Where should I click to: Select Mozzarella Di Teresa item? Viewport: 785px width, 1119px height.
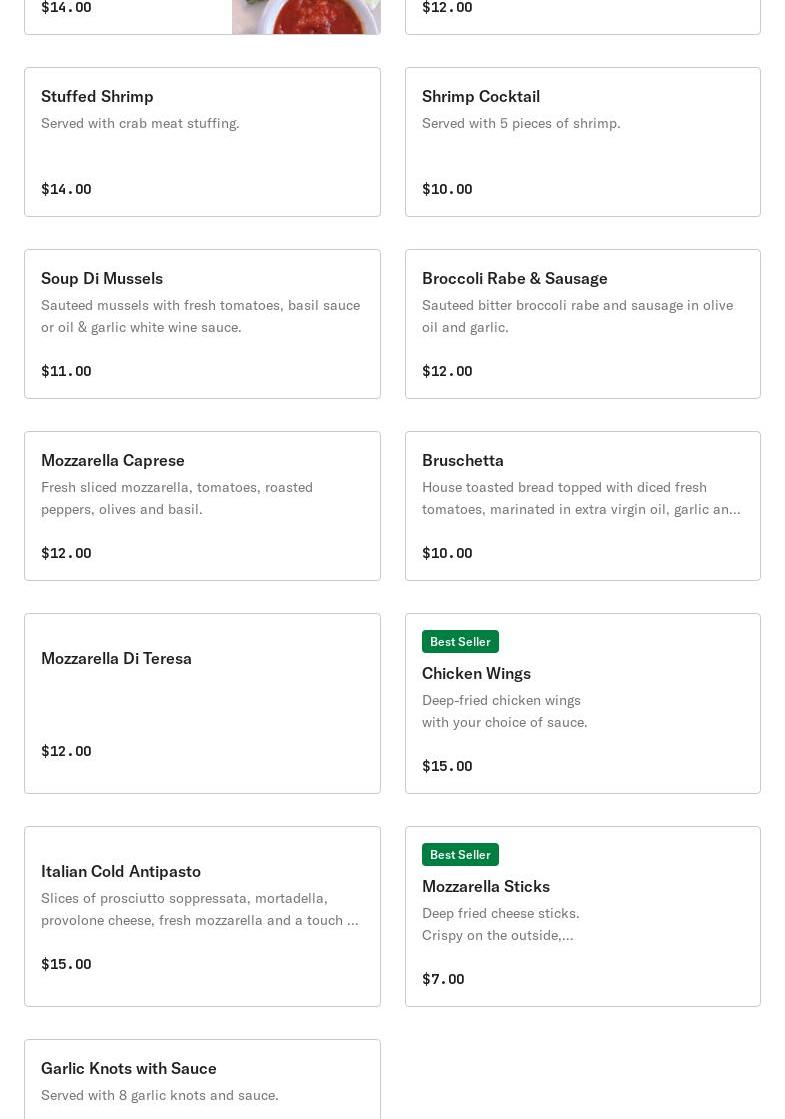[202, 703]
